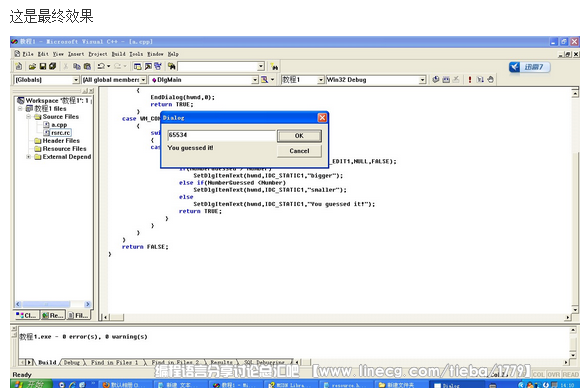Click the Build toolbar icon
581x388 pixels.
[x=446, y=79]
